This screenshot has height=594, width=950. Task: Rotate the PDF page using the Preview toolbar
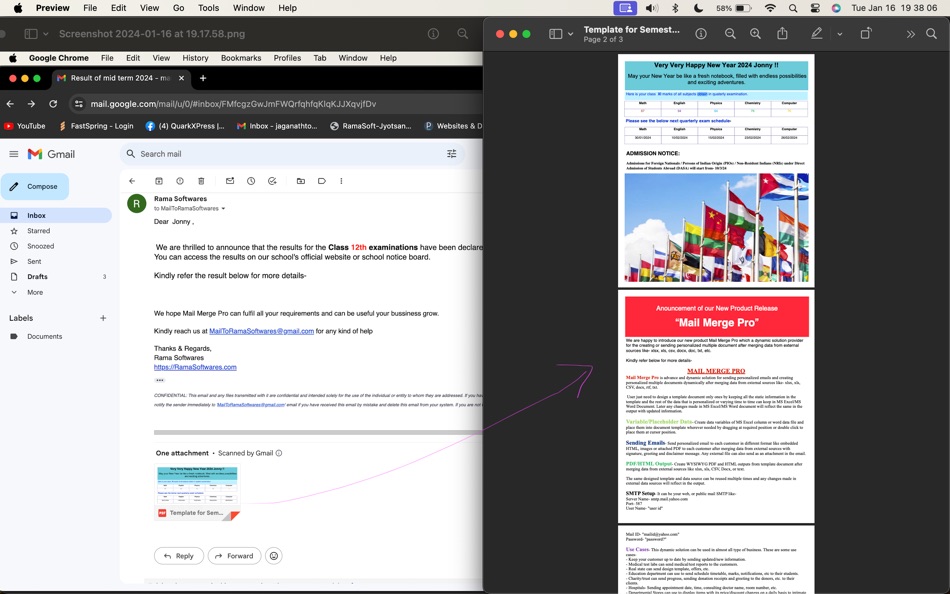(866, 34)
